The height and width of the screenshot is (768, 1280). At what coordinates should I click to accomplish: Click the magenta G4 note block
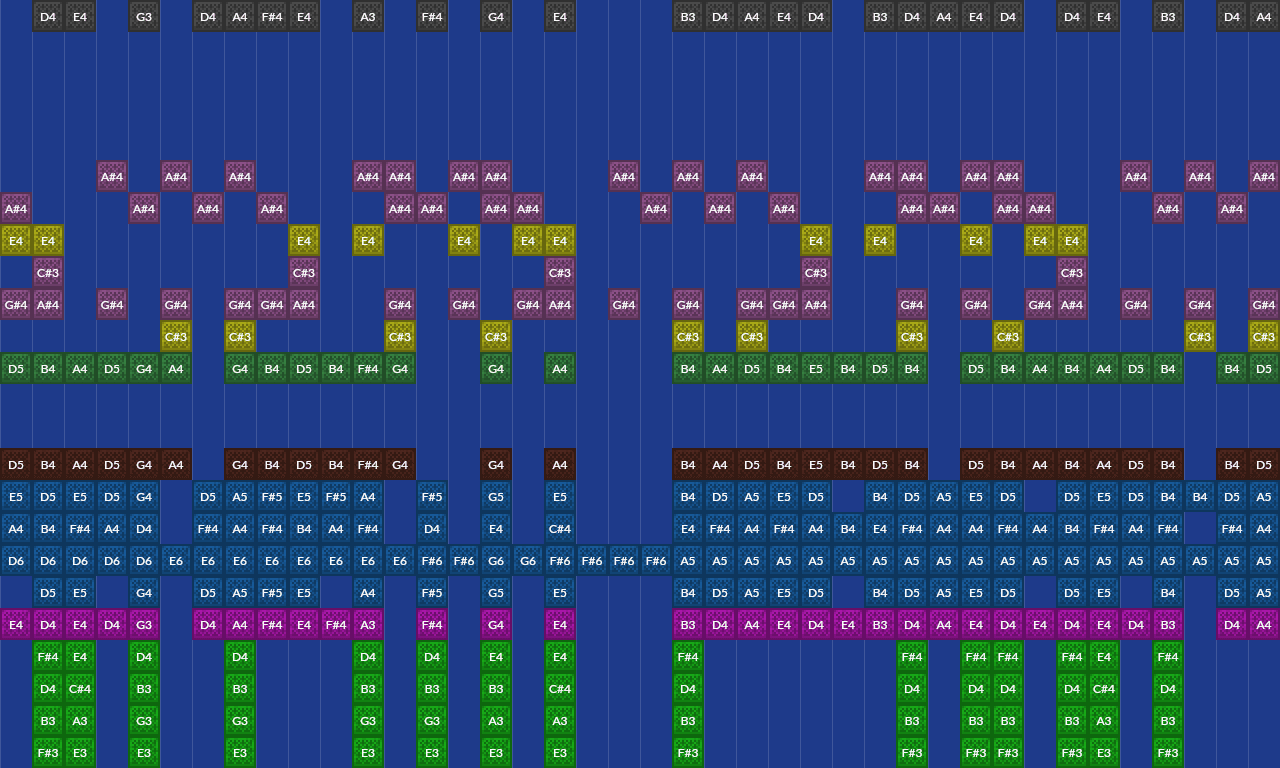tap(496, 624)
